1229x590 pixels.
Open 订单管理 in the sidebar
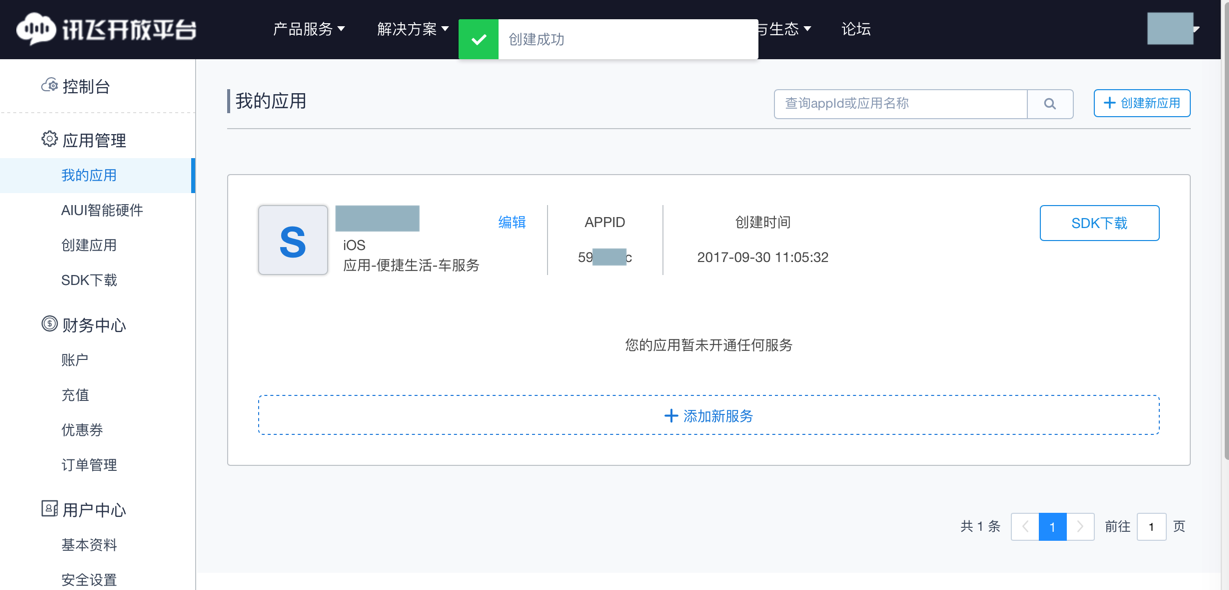tap(89, 465)
